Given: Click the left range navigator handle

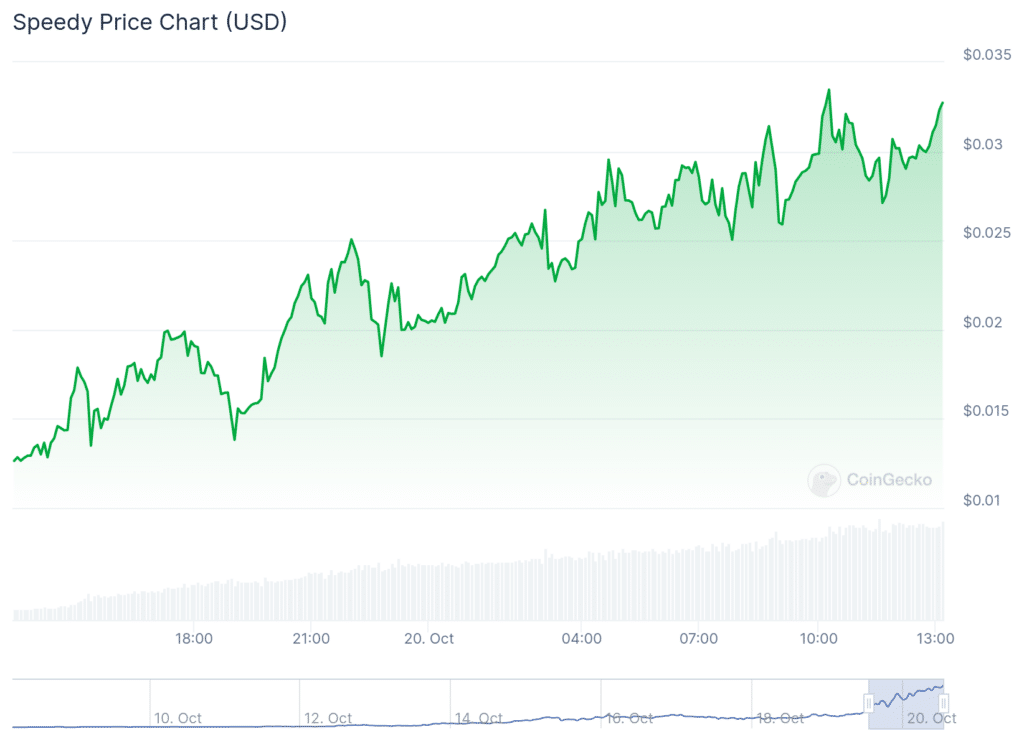Looking at the screenshot, I should pos(869,703).
